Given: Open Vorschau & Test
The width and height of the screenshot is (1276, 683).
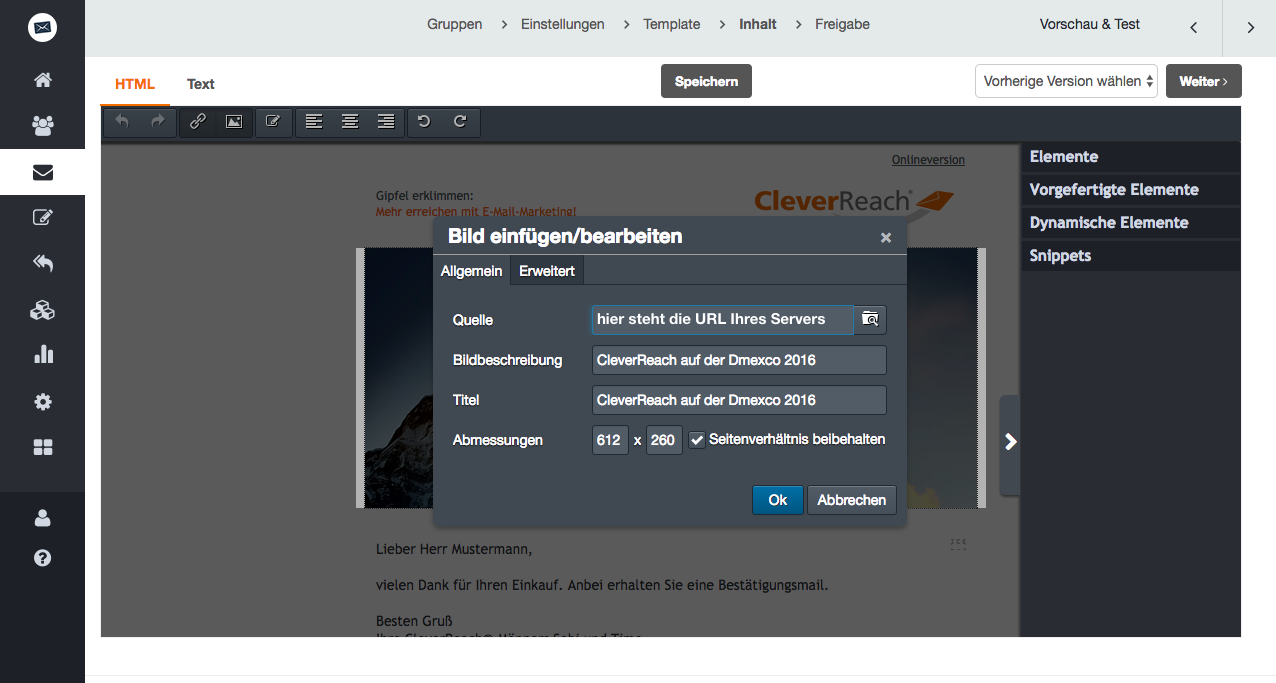Looking at the screenshot, I should (1090, 24).
